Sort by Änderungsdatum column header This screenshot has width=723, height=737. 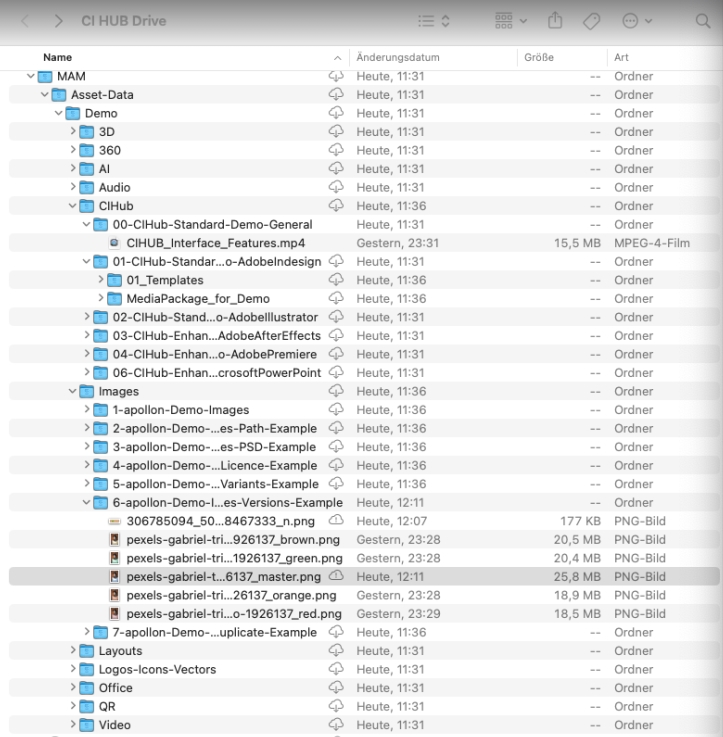[x=398, y=57]
